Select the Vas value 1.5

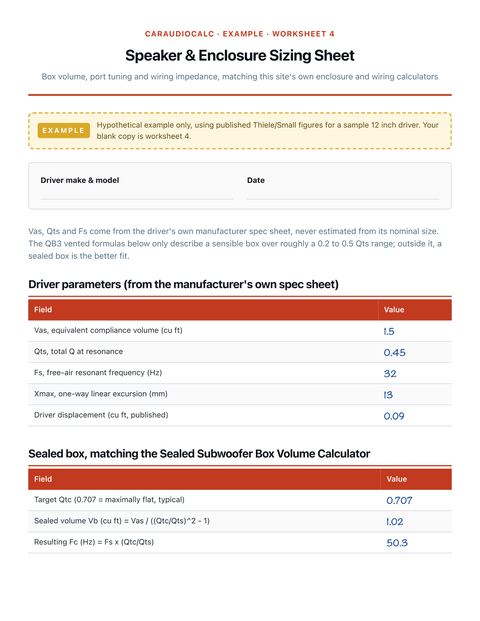click(389, 331)
